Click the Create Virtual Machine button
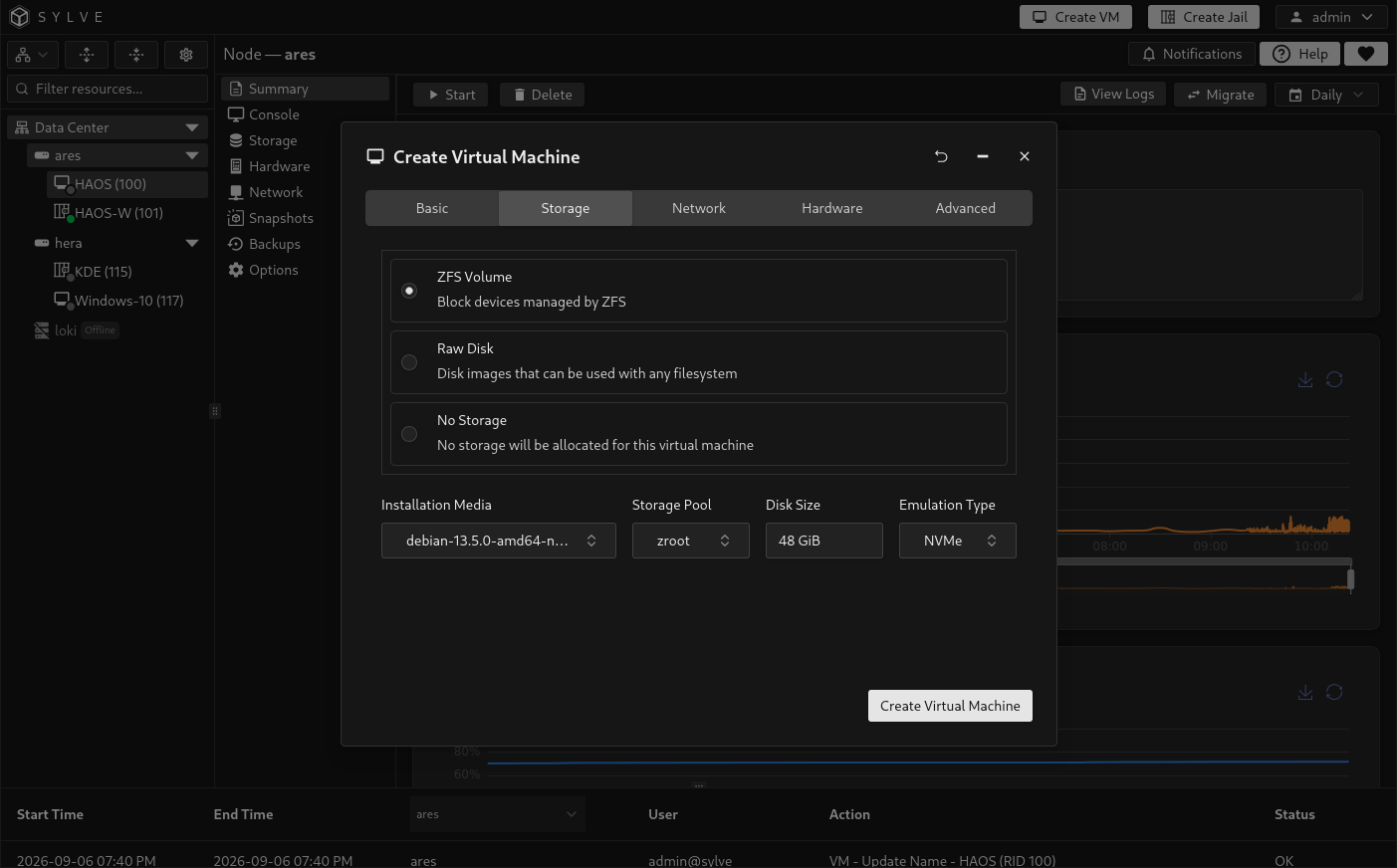The height and width of the screenshot is (868, 1397). pyautogui.click(x=950, y=706)
